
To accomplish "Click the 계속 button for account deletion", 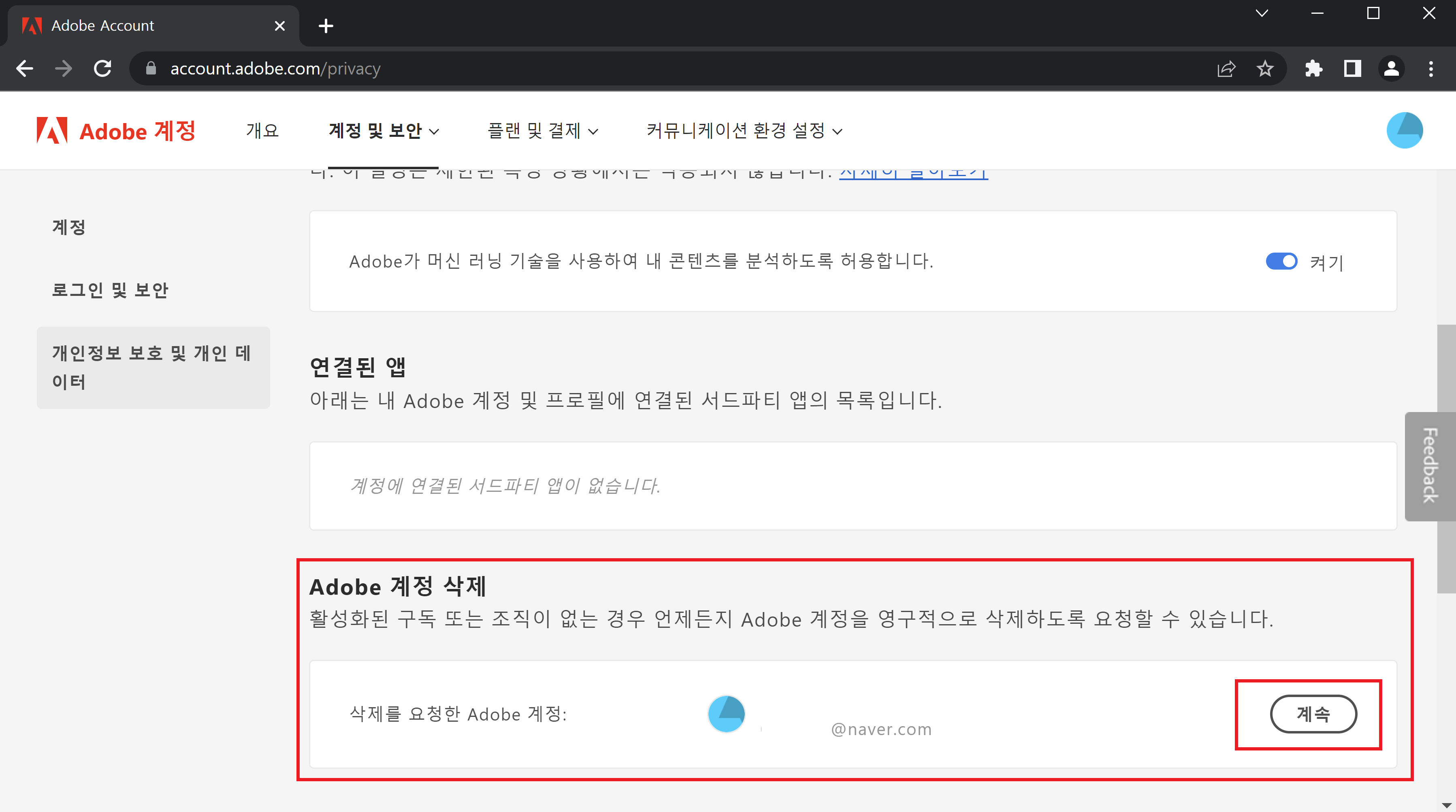I will point(1313,714).
